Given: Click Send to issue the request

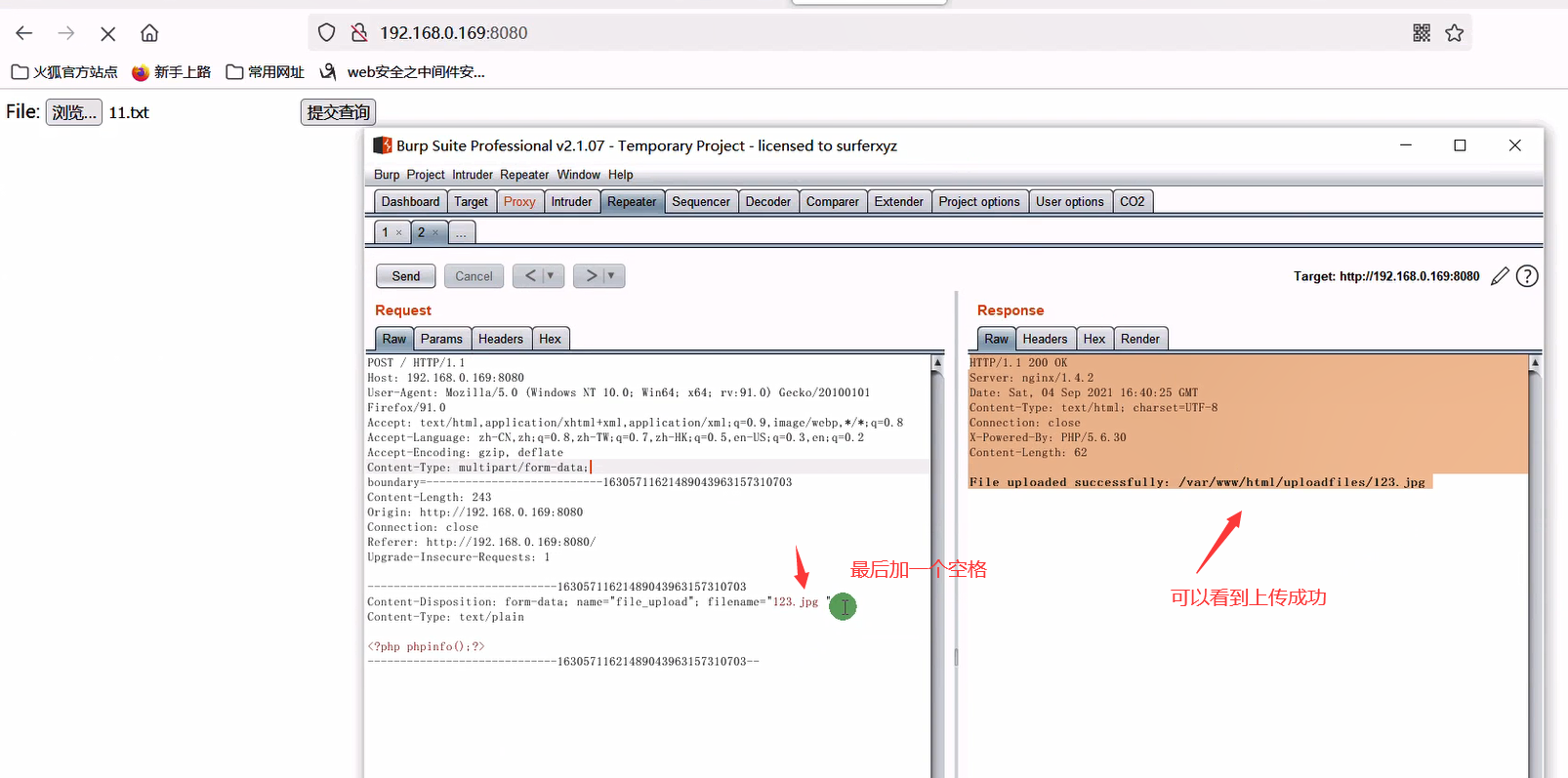Looking at the screenshot, I should (406, 276).
